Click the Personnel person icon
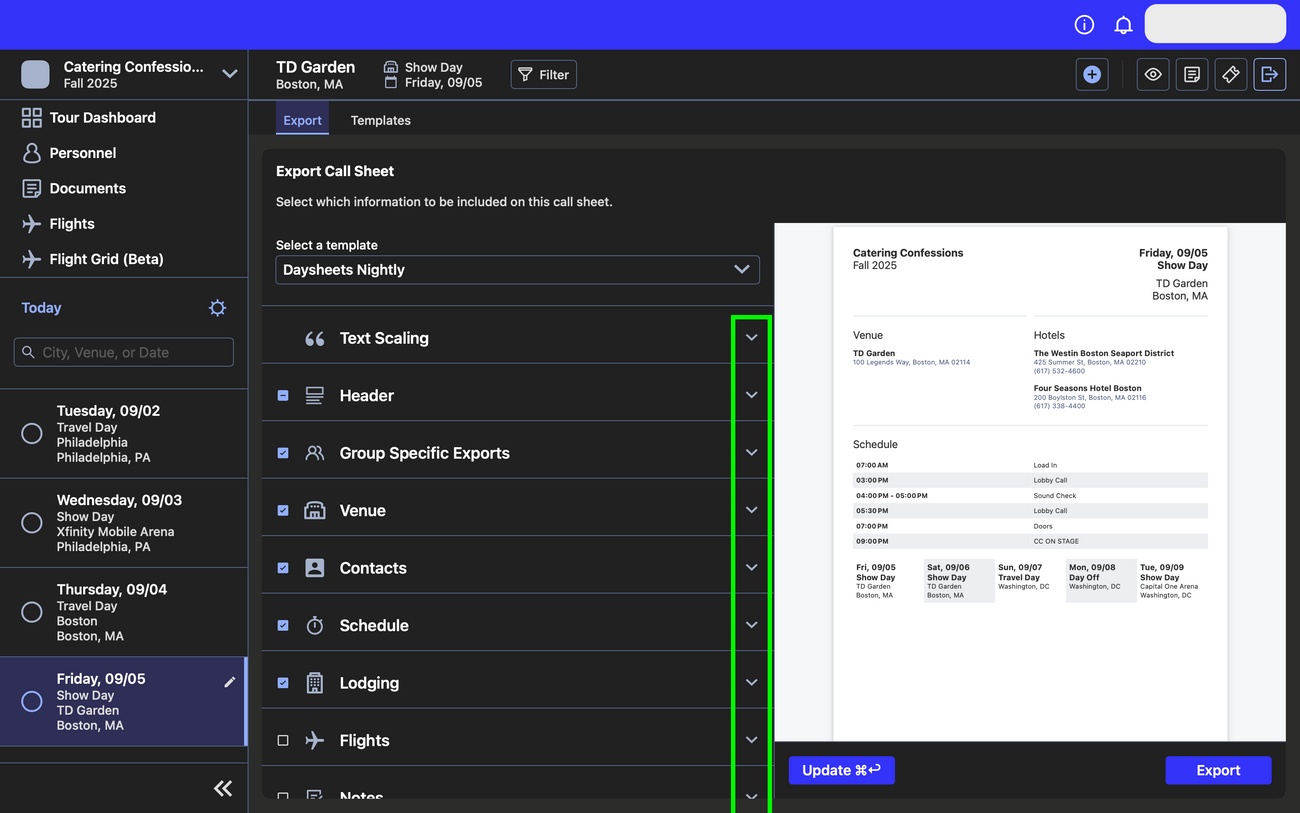Image resolution: width=1300 pixels, height=813 pixels. click(x=32, y=153)
